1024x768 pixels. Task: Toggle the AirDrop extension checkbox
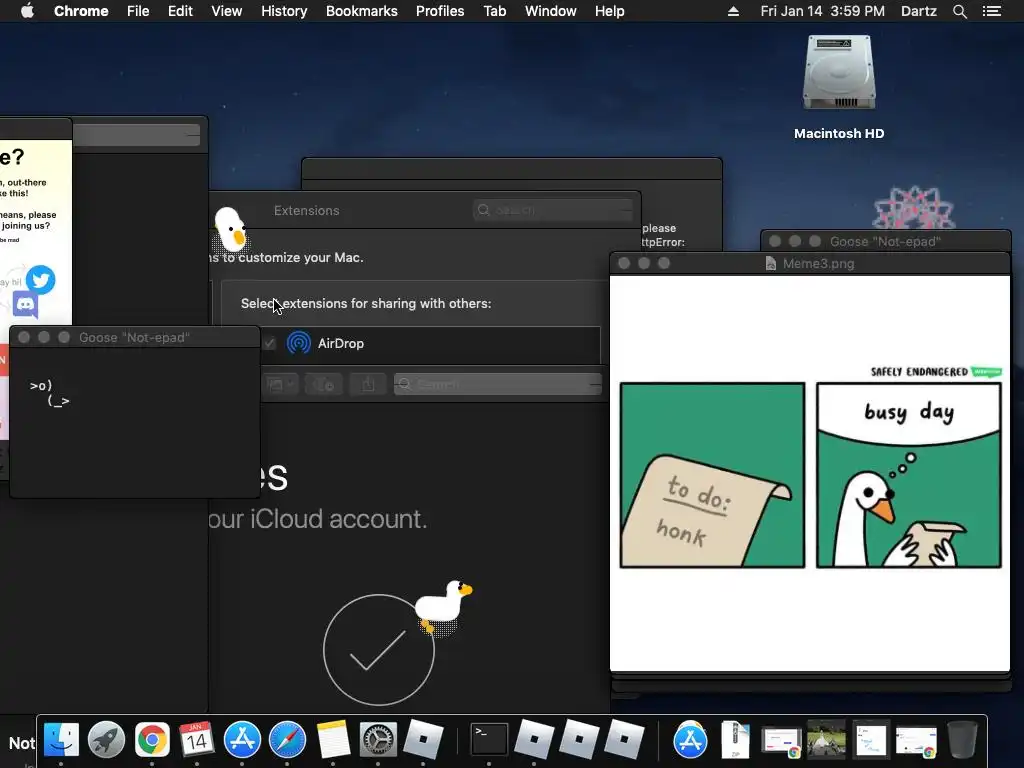coord(269,343)
